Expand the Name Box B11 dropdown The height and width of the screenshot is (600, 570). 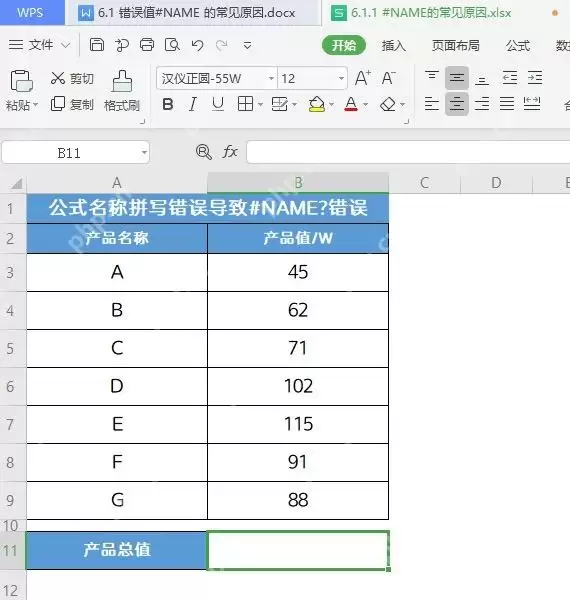(x=144, y=152)
